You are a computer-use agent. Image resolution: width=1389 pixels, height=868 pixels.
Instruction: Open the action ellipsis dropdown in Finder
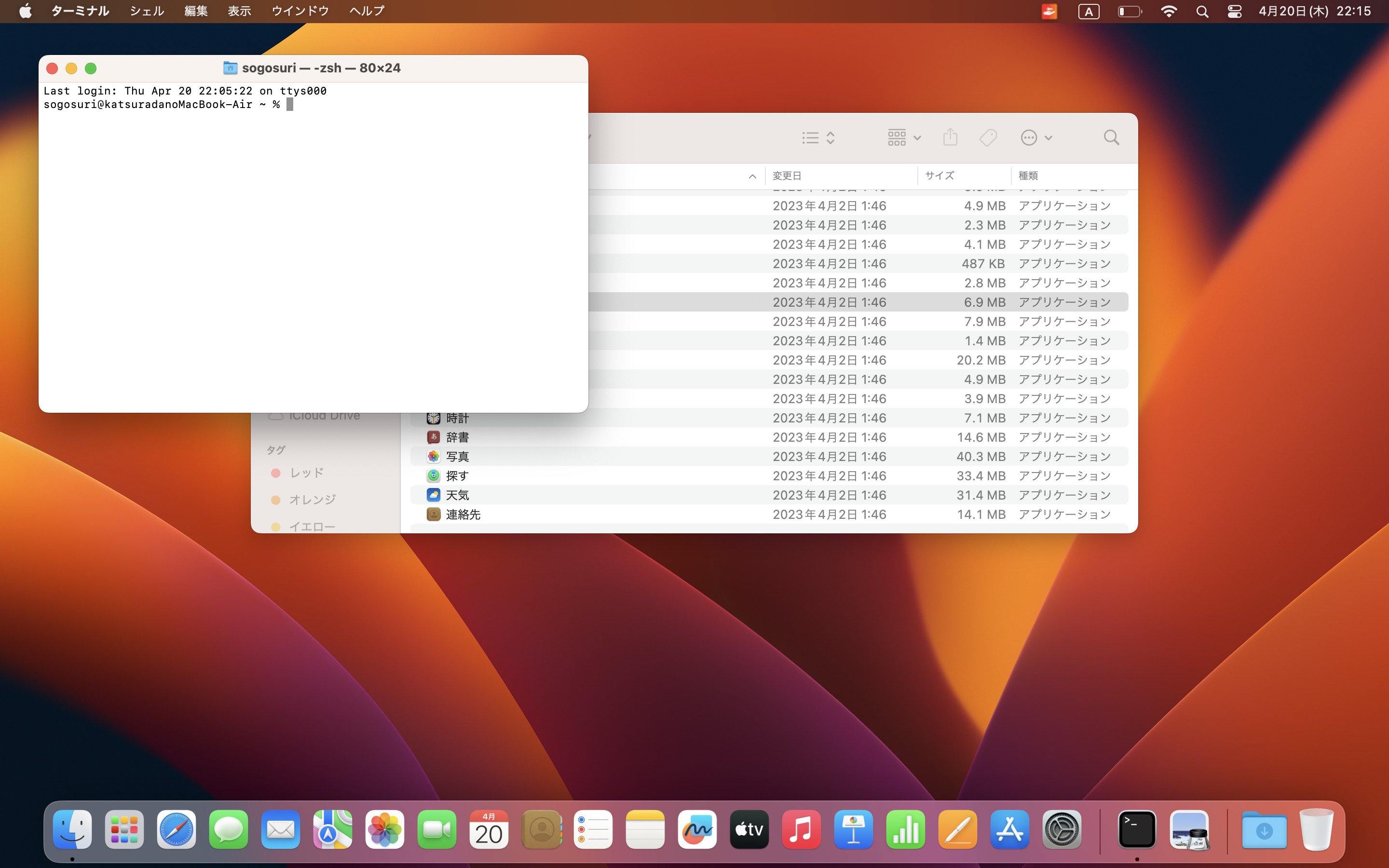(1036, 138)
